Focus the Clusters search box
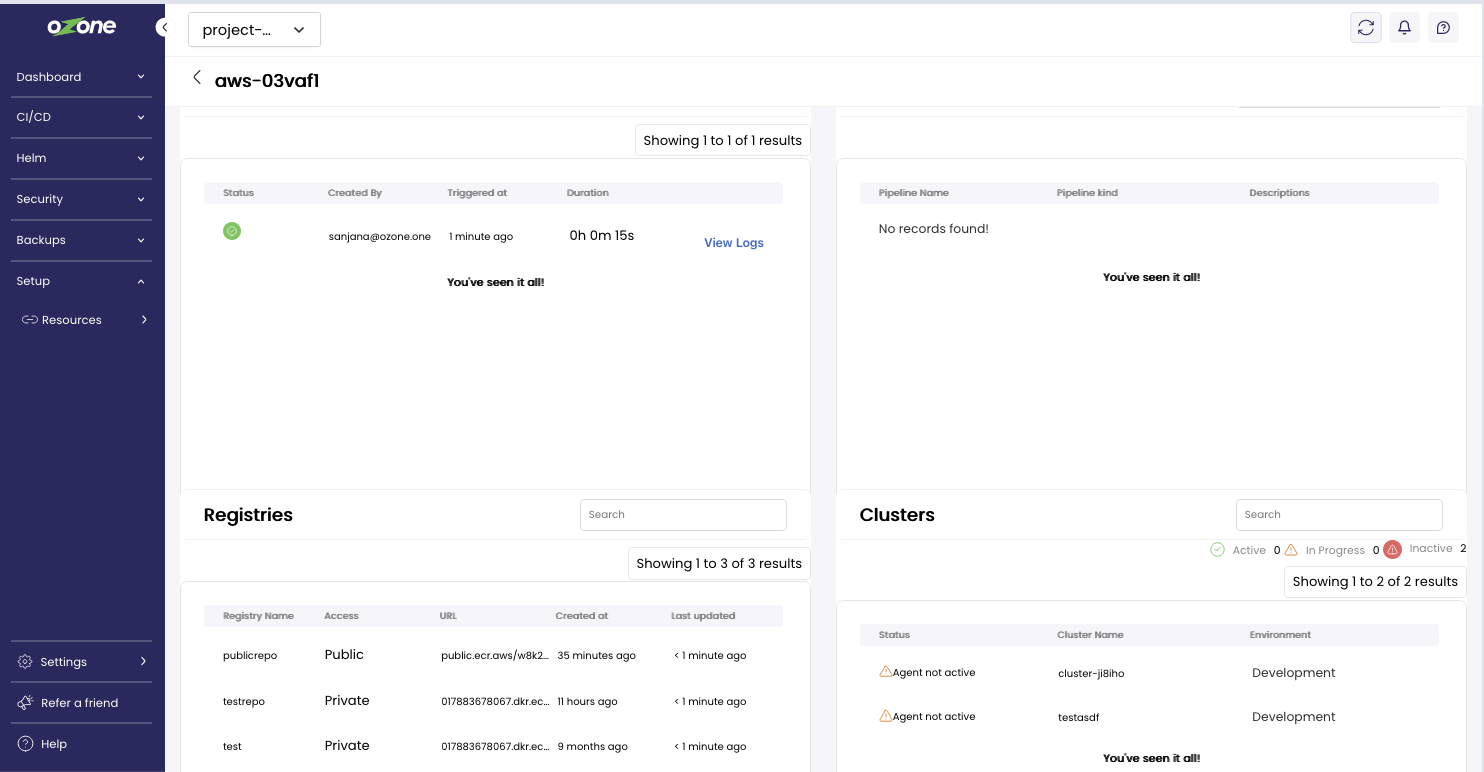 pyautogui.click(x=1339, y=515)
